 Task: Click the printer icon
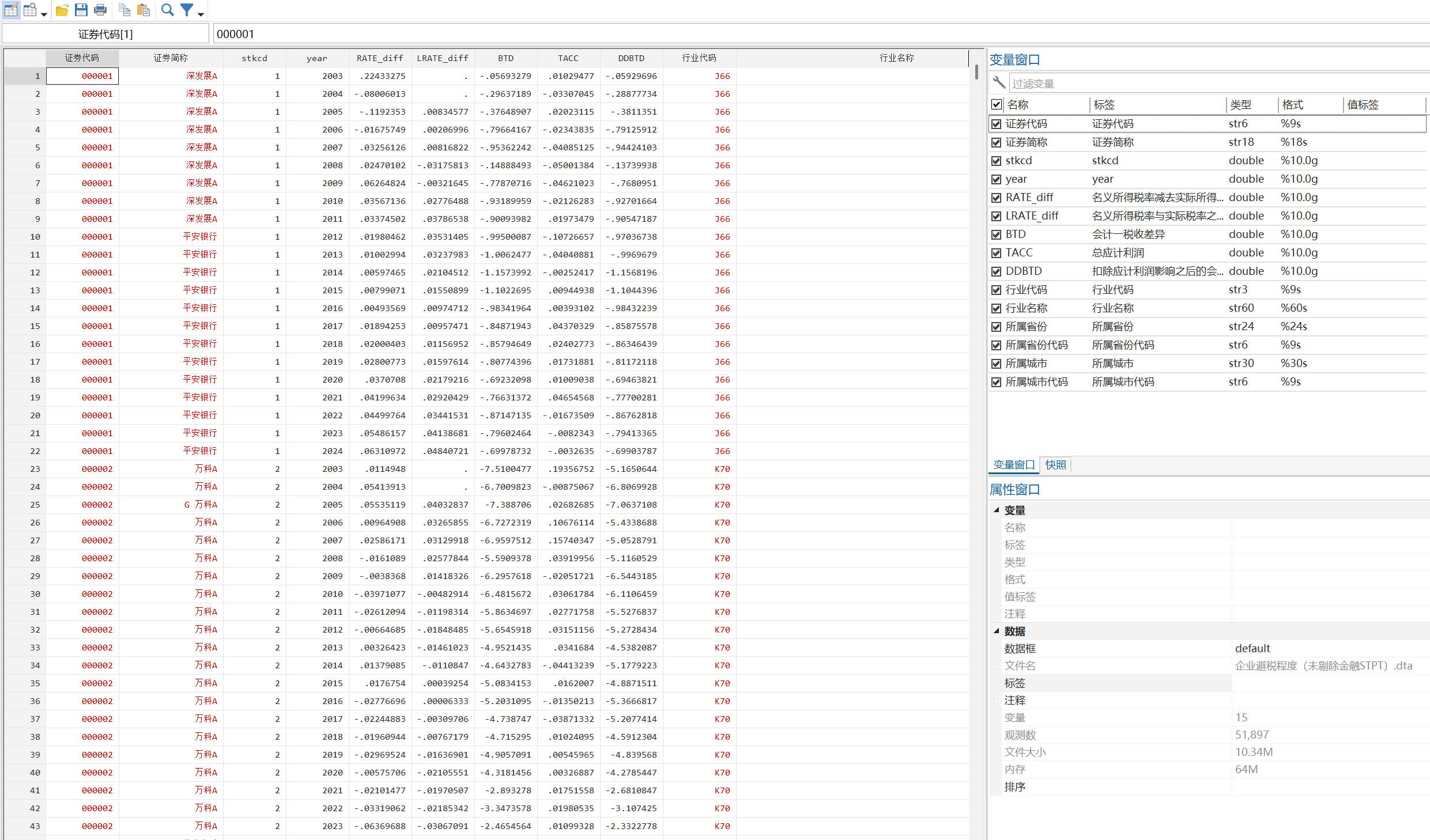pyautogui.click(x=100, y=10)
